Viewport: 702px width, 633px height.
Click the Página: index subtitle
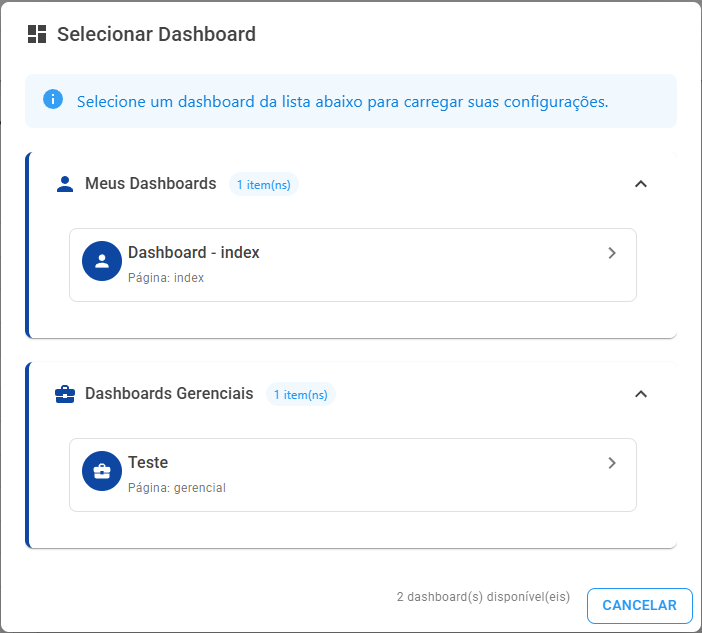click(x=166, y=278)
